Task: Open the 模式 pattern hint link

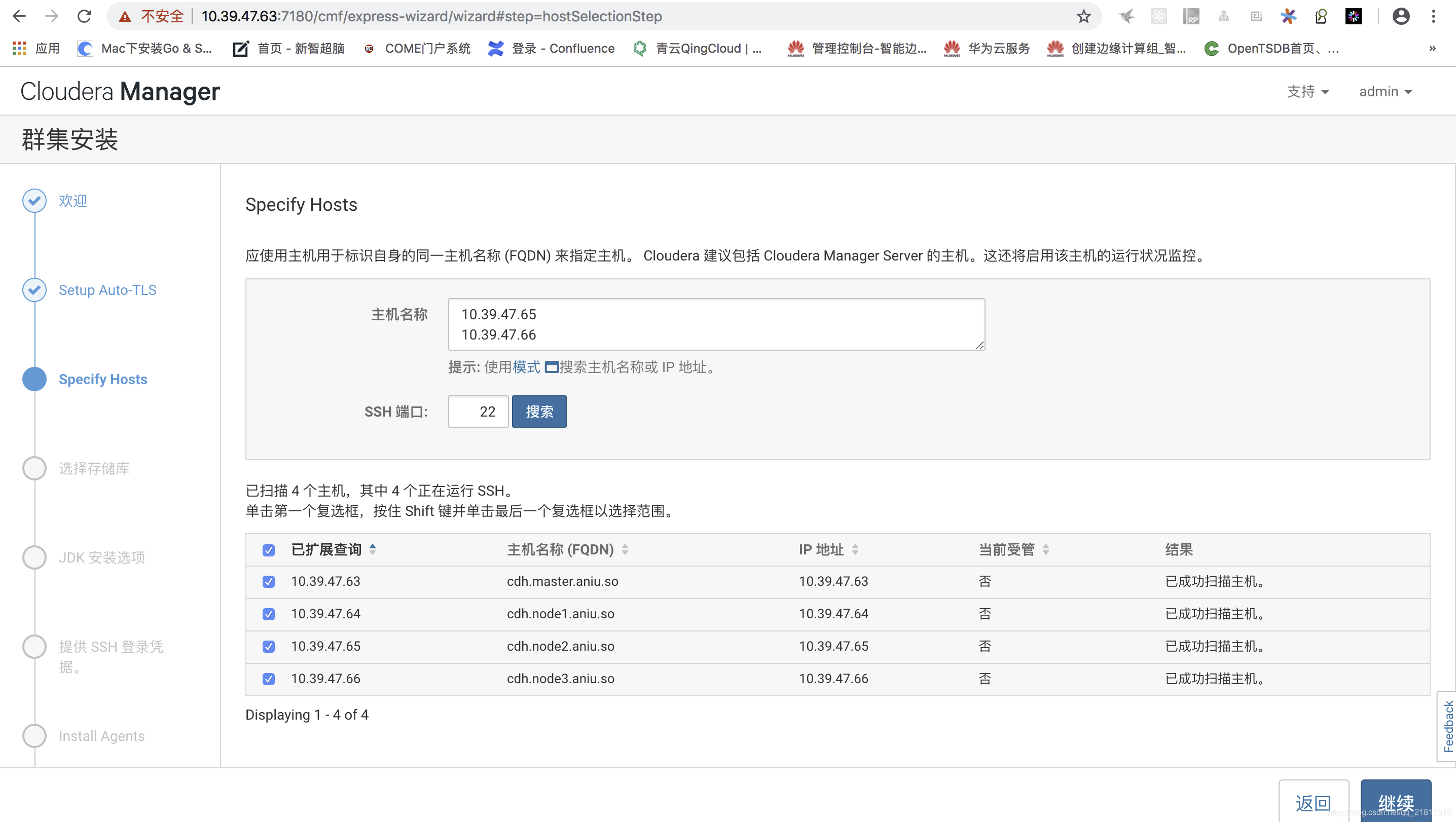Action: pos(526,367)
